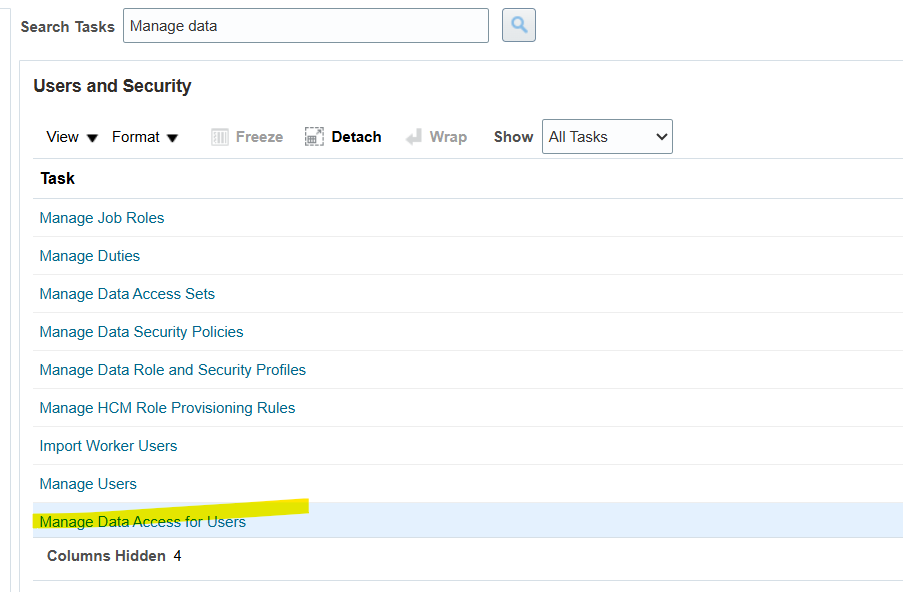Open the Manage Users task
The height and width of the screenshot is (592, 903).
[88, 484]
